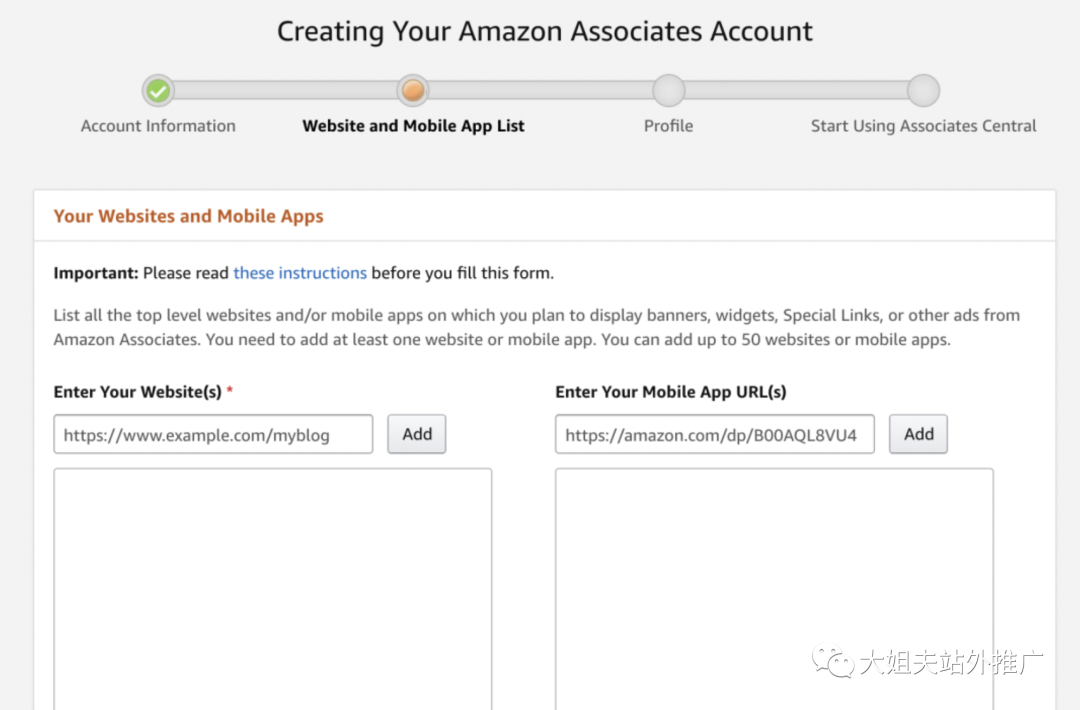Viewport: 1080px width, 710px height.
Task: Click the mobile app URL input field
Action: 714,435
